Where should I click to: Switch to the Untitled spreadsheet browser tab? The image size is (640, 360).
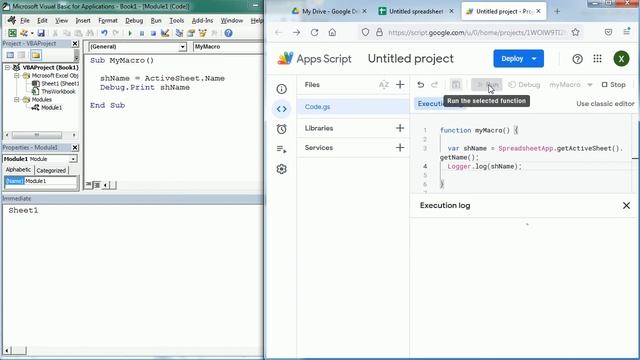[416, 11]
